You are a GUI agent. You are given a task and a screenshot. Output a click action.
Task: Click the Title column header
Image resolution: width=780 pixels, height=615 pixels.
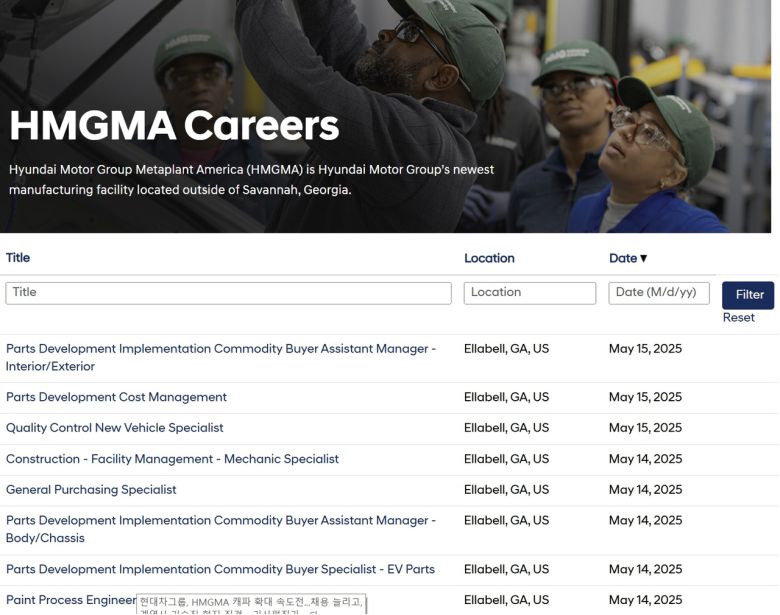pyautogui.click(x=18, y=258)
